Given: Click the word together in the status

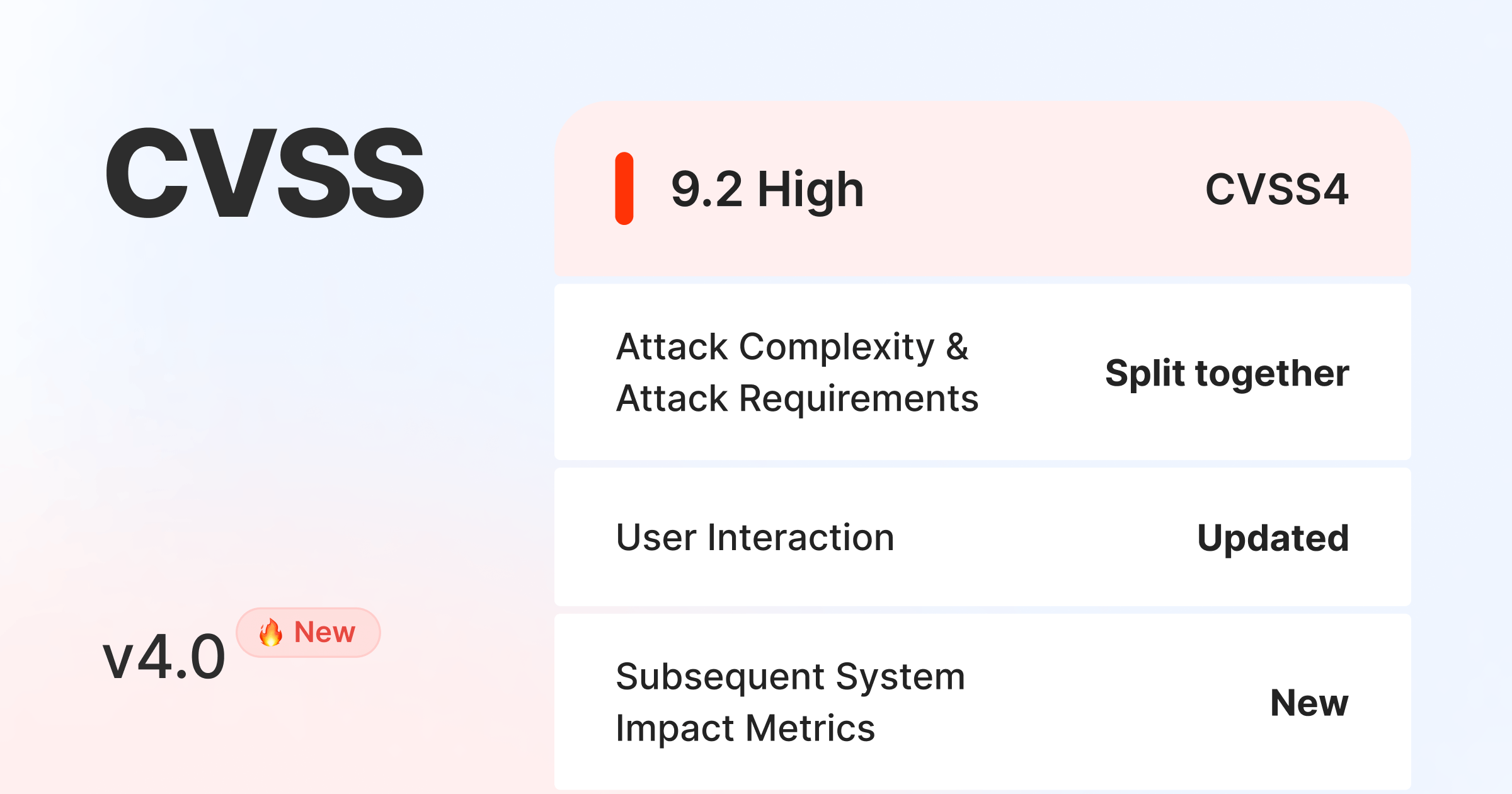Looking at the screenshot, I should click(1272, 373).
